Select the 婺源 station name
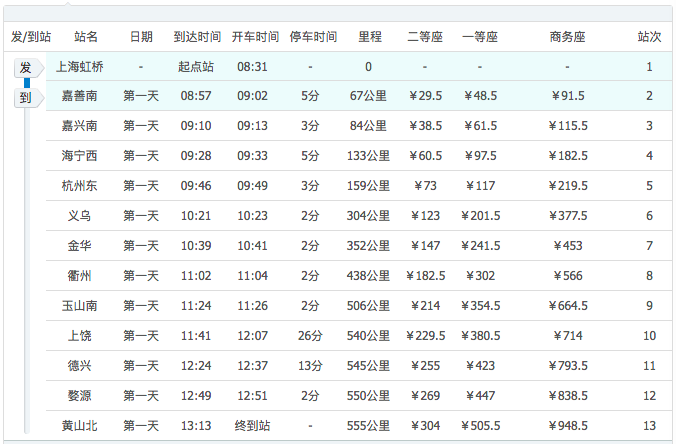The height and width of the screenshot is (444, 676). click(80, 396)
